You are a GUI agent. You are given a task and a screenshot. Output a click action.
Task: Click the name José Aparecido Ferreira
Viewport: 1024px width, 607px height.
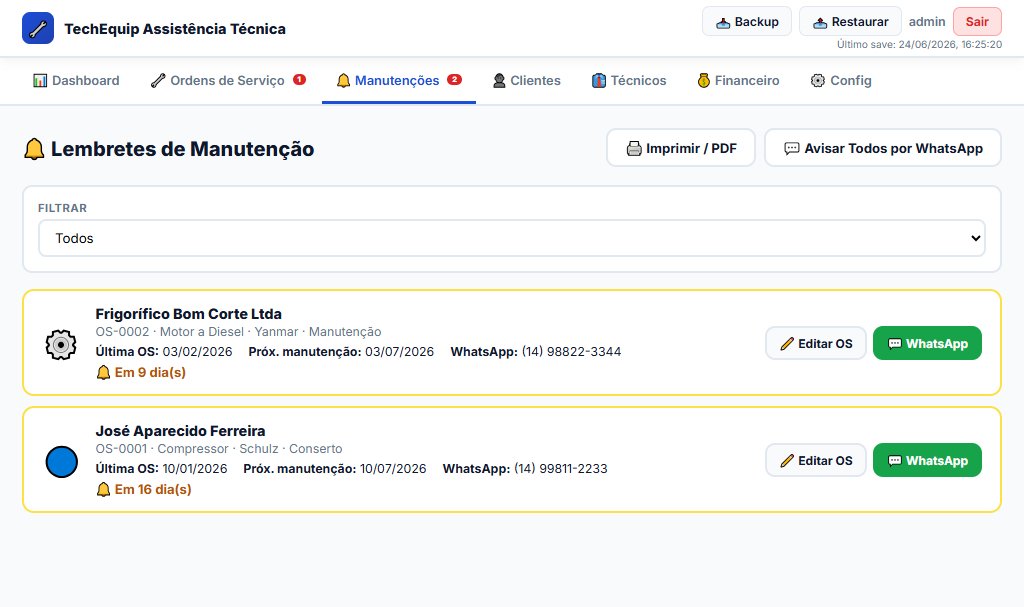coord(180,431)
